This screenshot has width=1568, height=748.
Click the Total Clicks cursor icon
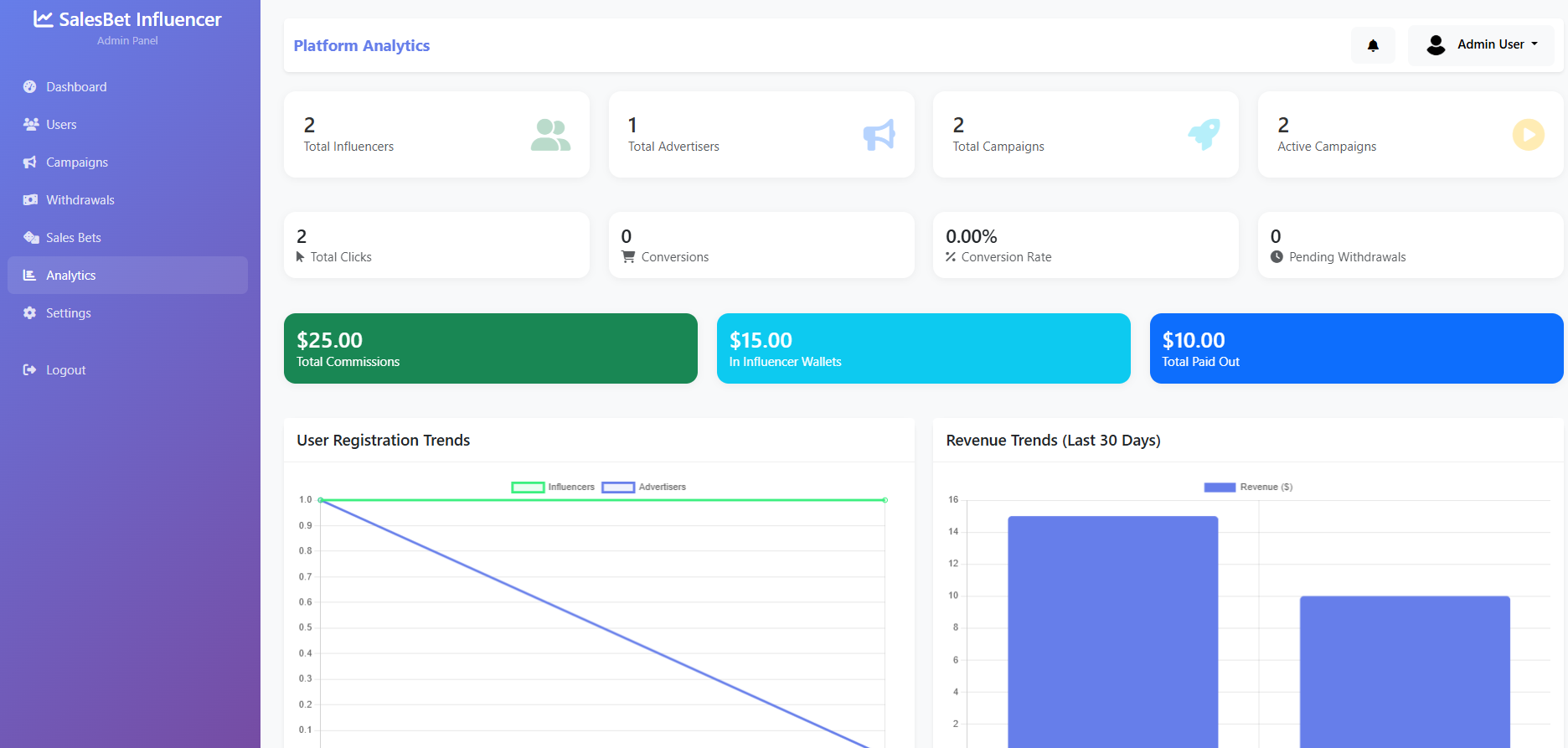pos(301,257)
